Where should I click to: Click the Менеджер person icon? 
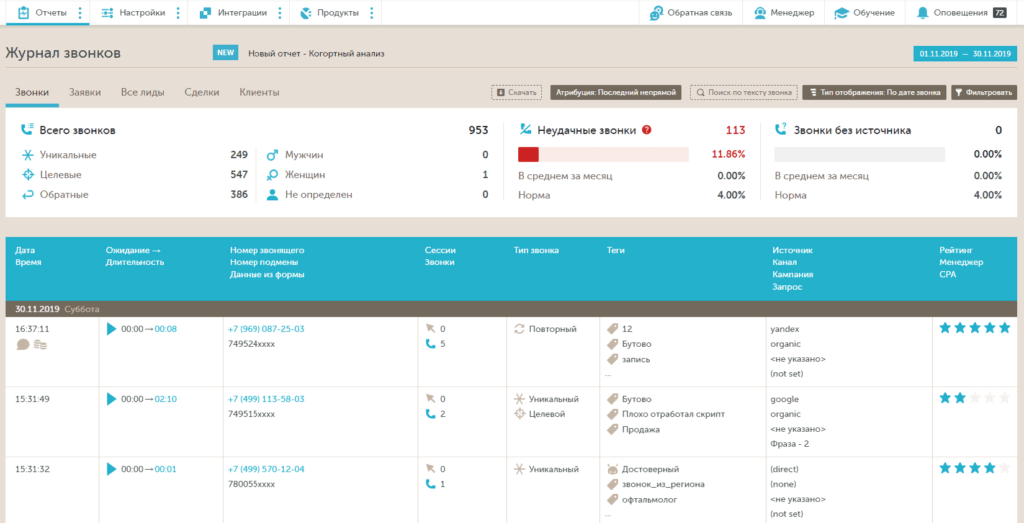click(x=761, y=13)
